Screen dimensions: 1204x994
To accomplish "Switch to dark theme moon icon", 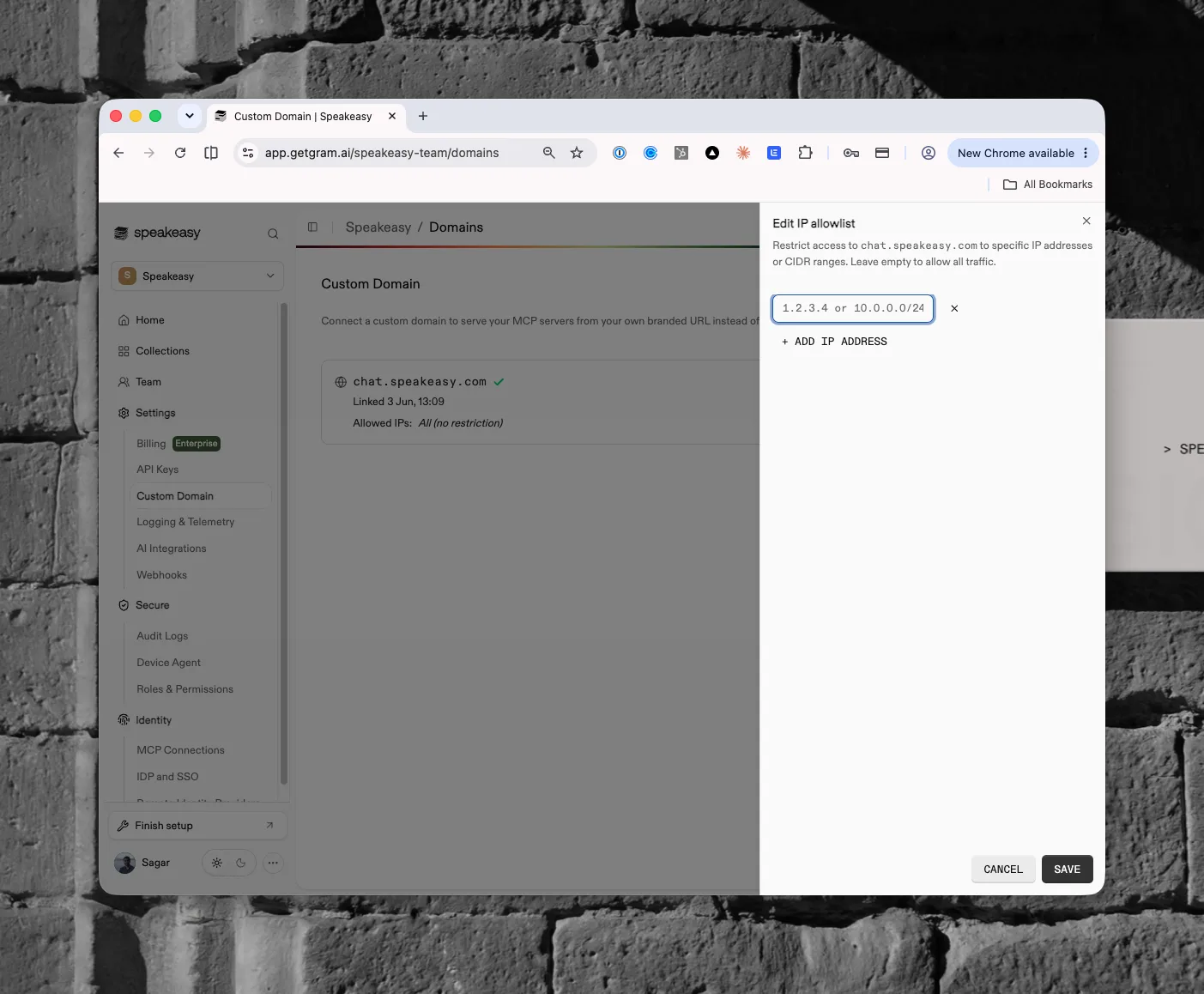I will tap(241, 863).
